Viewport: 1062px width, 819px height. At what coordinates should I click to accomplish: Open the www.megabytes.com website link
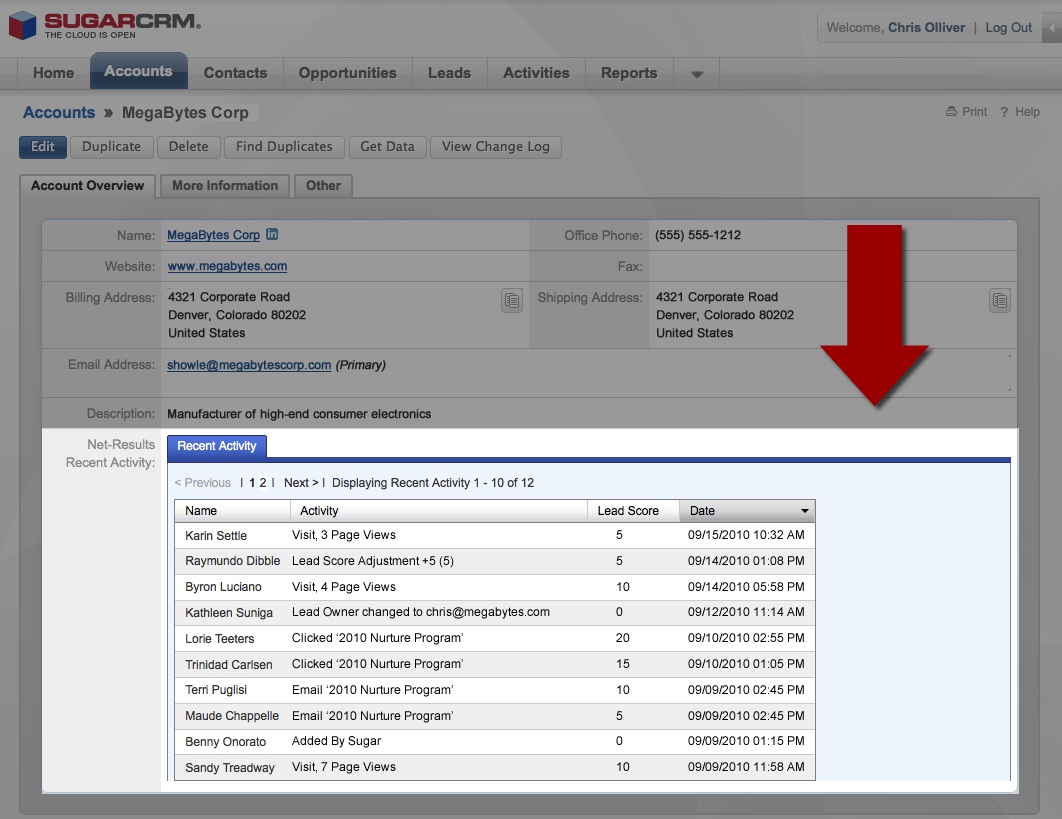[x=227, y=266]
